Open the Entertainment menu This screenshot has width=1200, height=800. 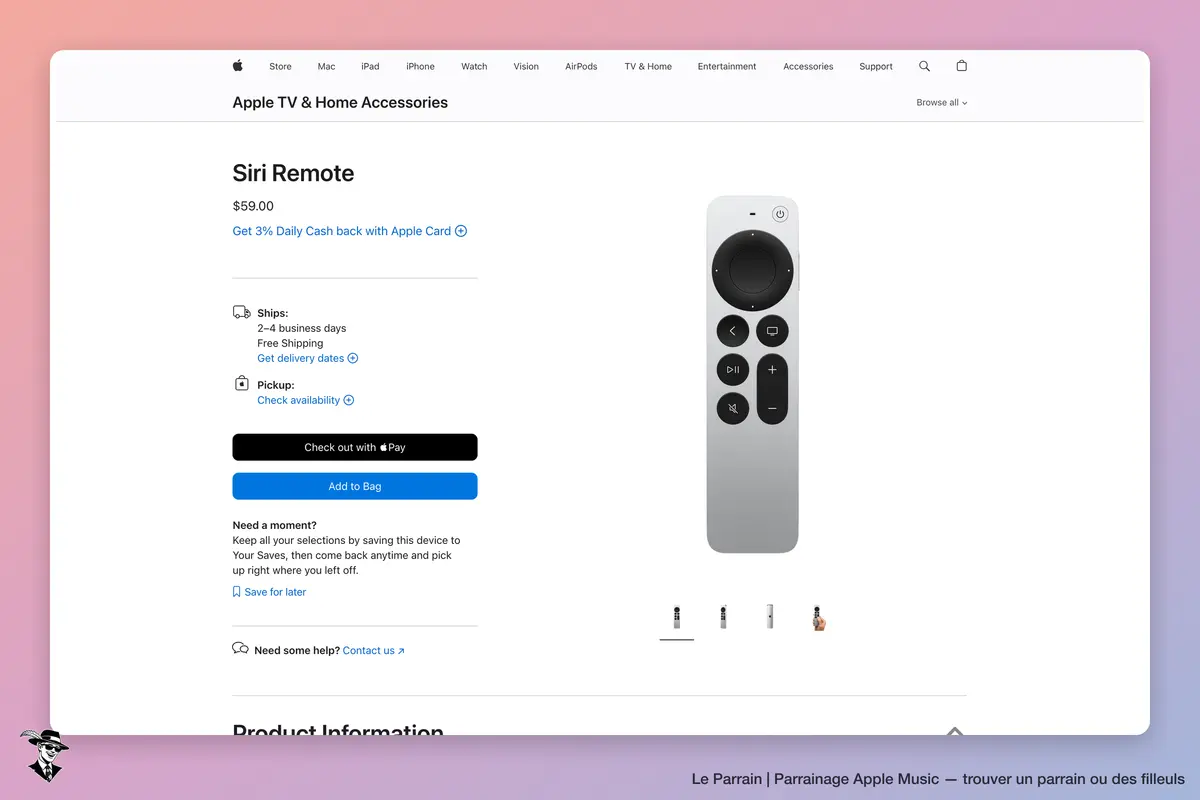click(x=727, y=66)
